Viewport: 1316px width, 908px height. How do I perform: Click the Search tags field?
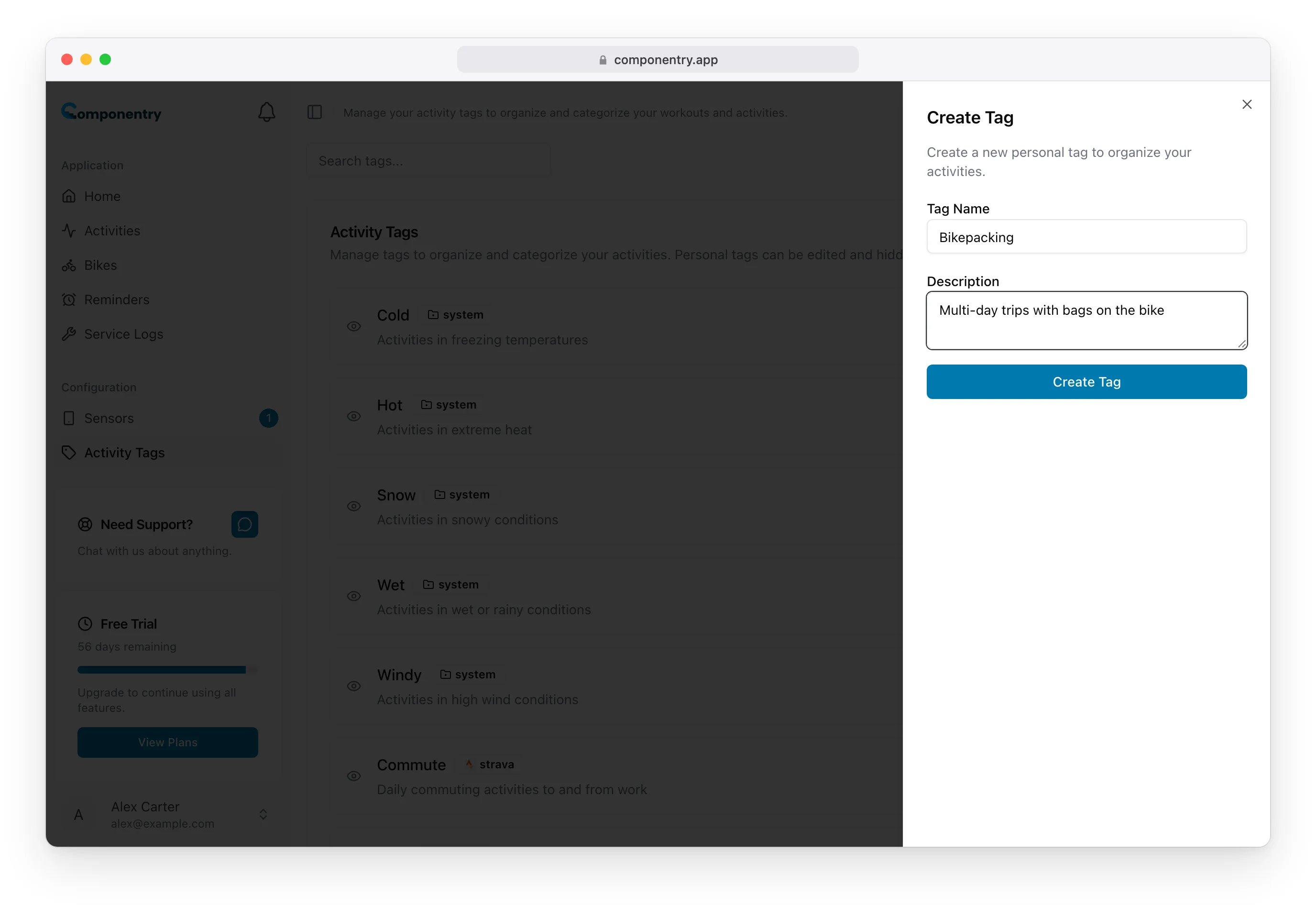(429, 161)
